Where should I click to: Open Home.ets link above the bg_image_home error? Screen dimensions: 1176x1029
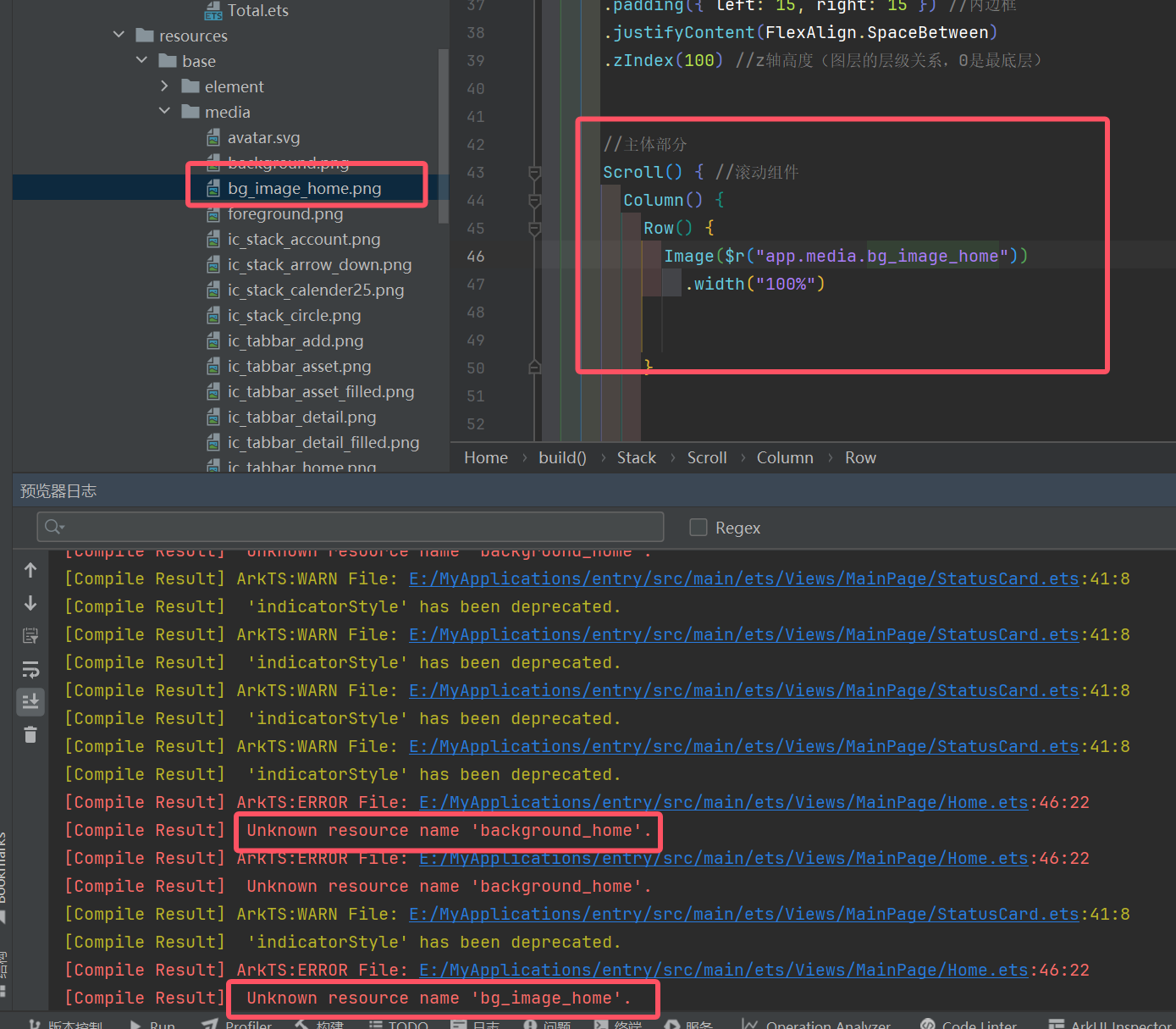(723, 970)
